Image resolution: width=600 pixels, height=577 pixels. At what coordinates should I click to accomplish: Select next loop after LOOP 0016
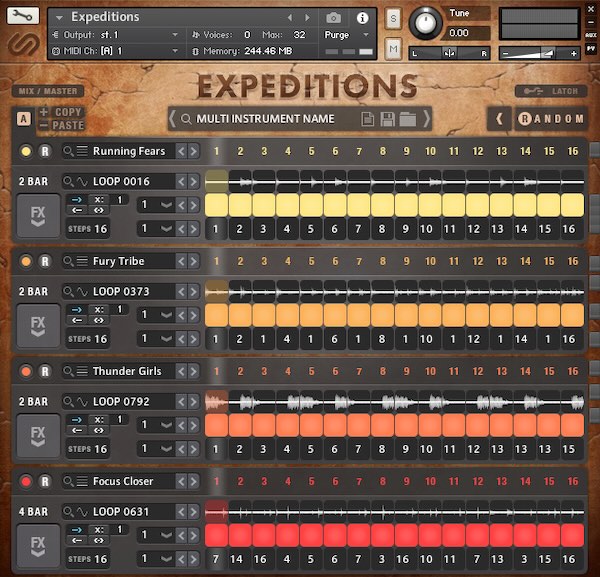194,181
